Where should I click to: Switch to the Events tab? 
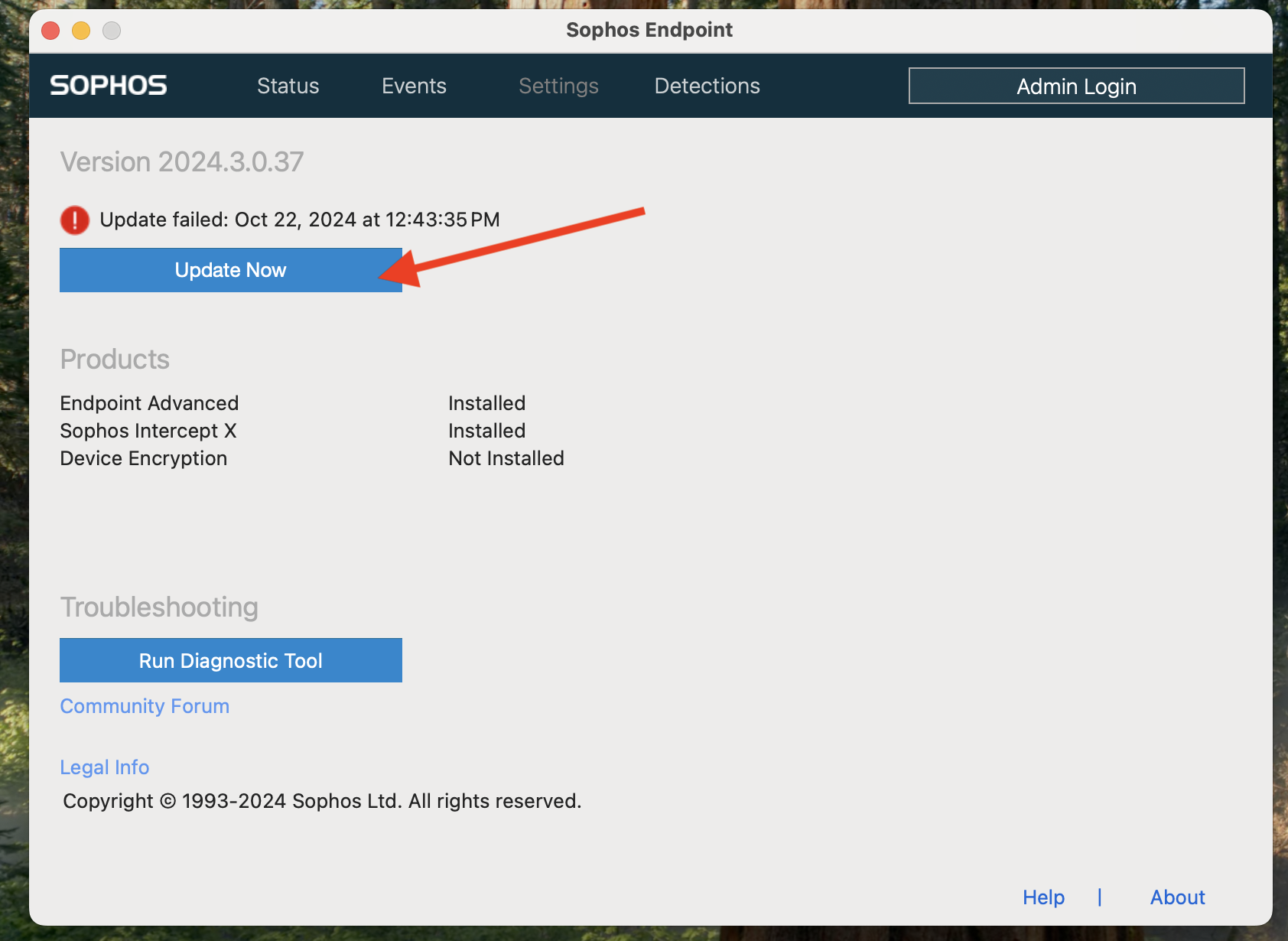[x=414, y=86]
